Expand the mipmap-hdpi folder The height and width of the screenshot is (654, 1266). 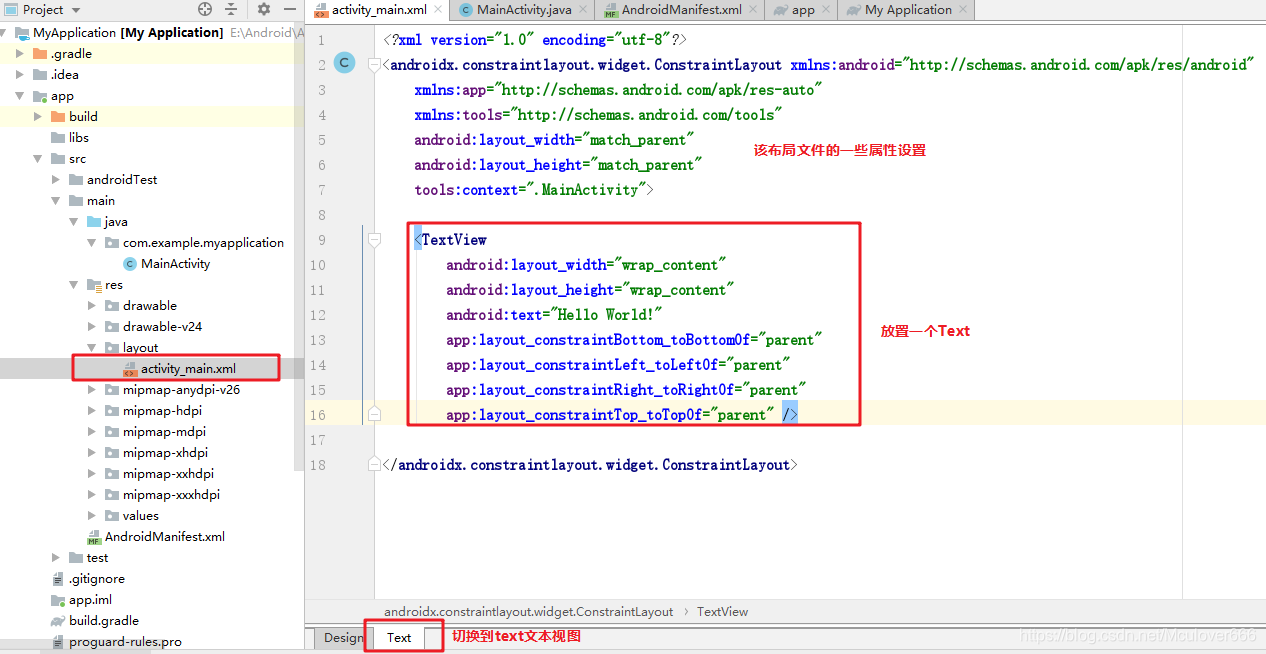click(x=93, y=411)
